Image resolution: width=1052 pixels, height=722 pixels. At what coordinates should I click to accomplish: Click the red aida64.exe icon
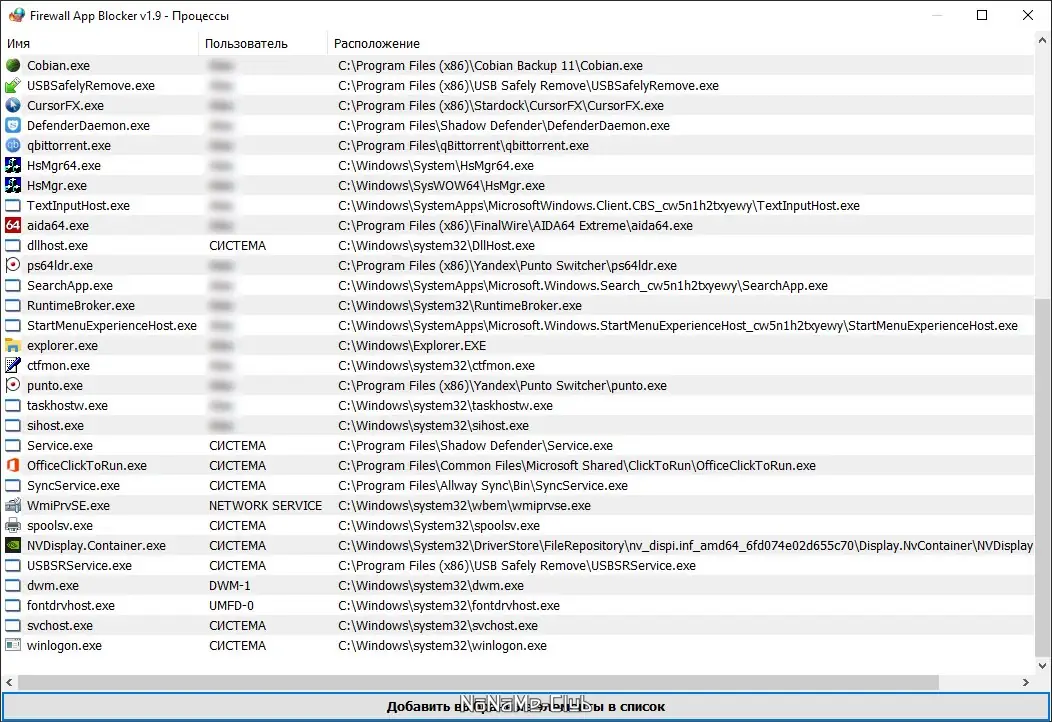click(x=13, y=225)
